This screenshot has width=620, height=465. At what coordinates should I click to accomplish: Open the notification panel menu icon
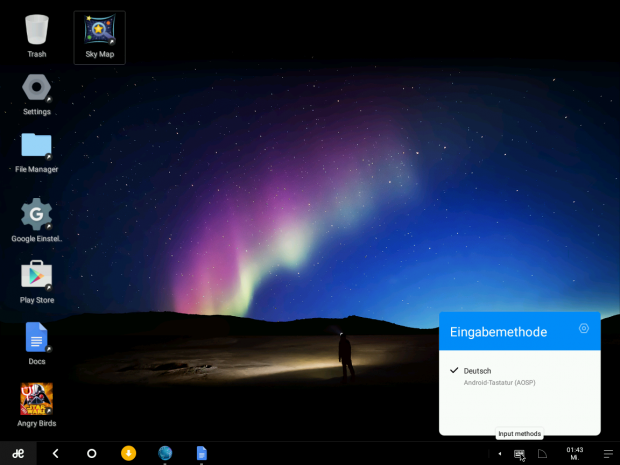click(607, 453)
